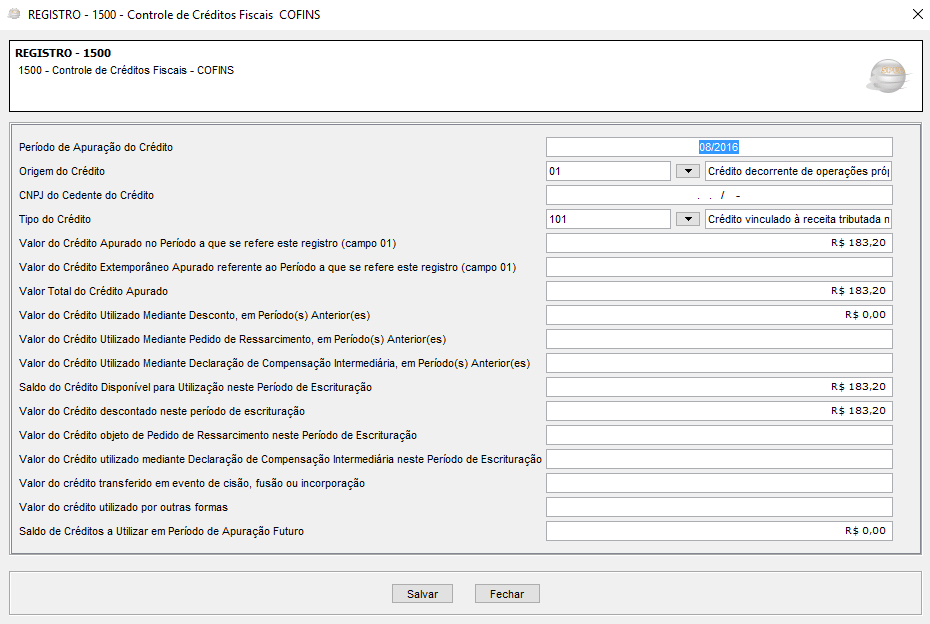Click the crédito utilizado por outras formas field
This screenshot has width=930, height=624.
pos(719,507)
